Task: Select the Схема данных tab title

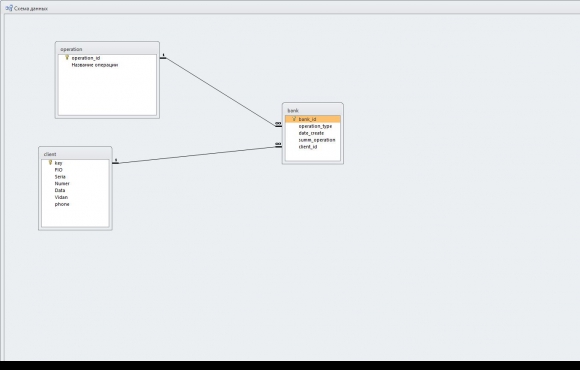Action: pyautogui.click(x=31, y=9)
